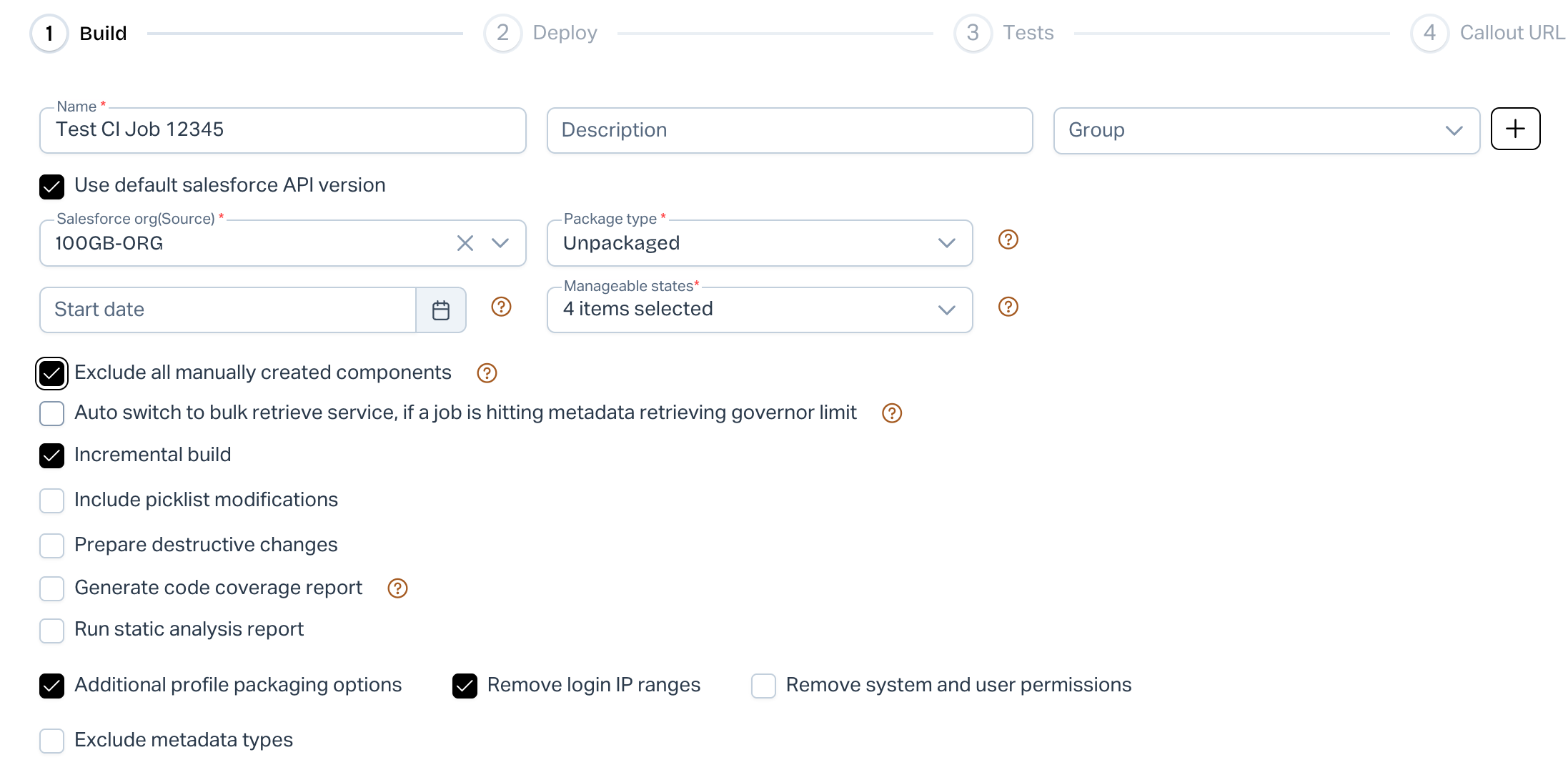
Task: Uncheck the Incremental build checkbox
Action: (x=52, y=455)
